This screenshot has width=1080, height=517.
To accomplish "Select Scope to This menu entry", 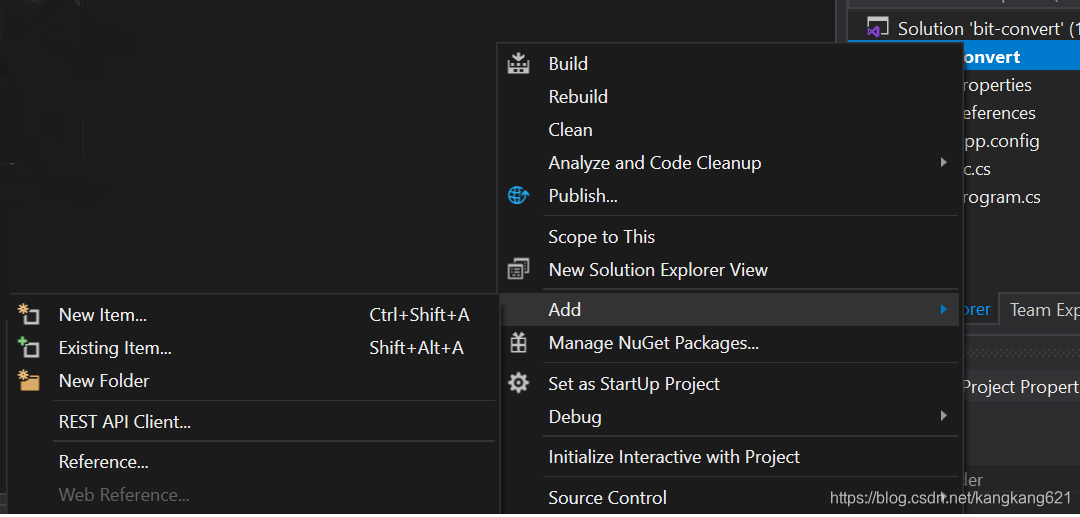I will pyautogui.click(x=601, y=237).
